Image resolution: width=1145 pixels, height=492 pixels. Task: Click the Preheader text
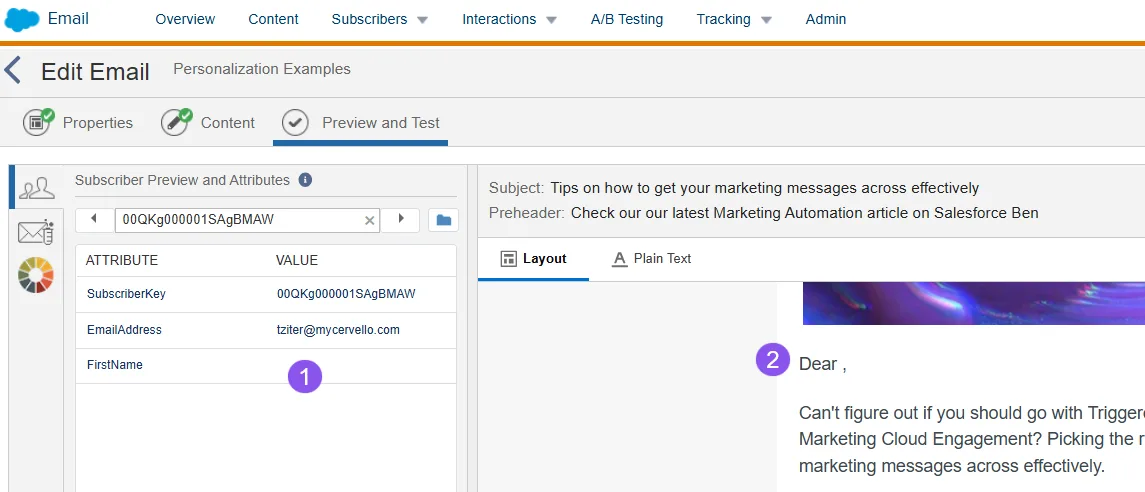[804, 213]
